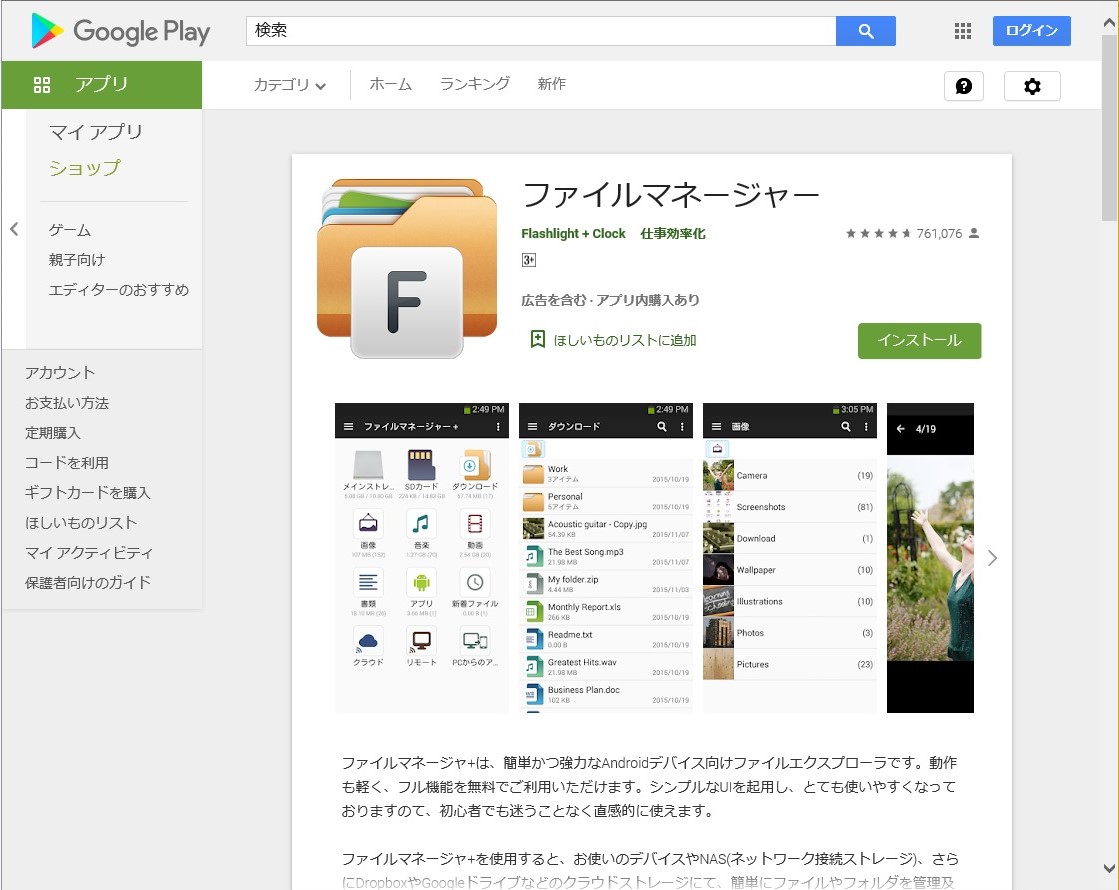Click the アプリ grid icon in green header
This screenshot has width=1119, height=890.
pyautogui.click(x=42, y=85)
